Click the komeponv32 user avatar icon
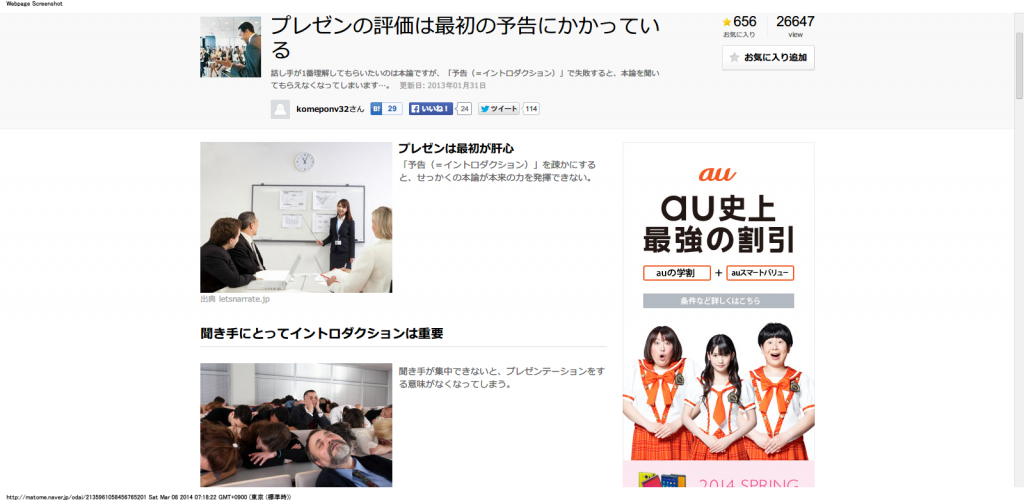Screen dimensions: 1024x500 pos(280,109)
